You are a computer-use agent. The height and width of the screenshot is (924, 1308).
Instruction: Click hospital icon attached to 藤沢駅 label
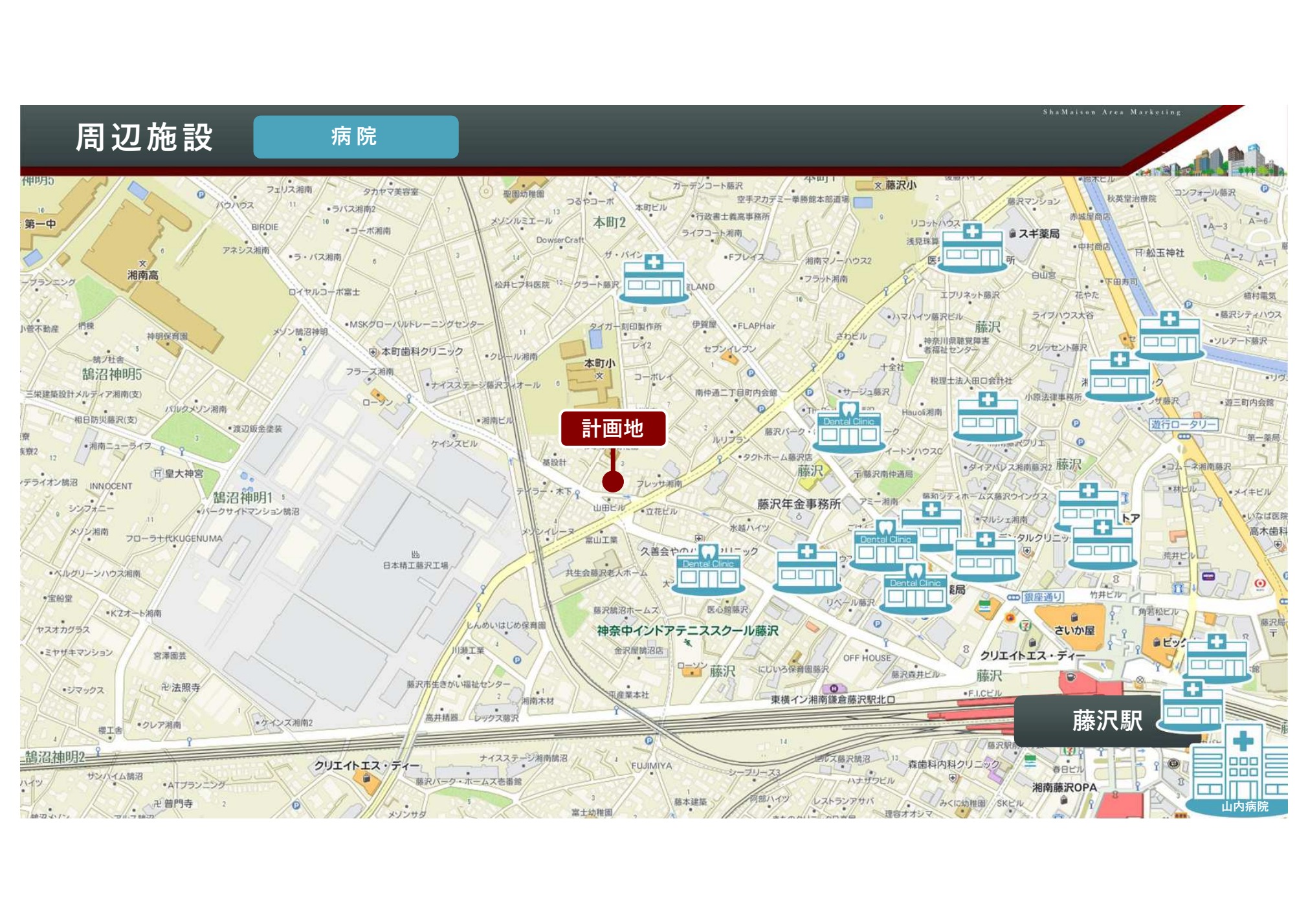(1193, 707)
